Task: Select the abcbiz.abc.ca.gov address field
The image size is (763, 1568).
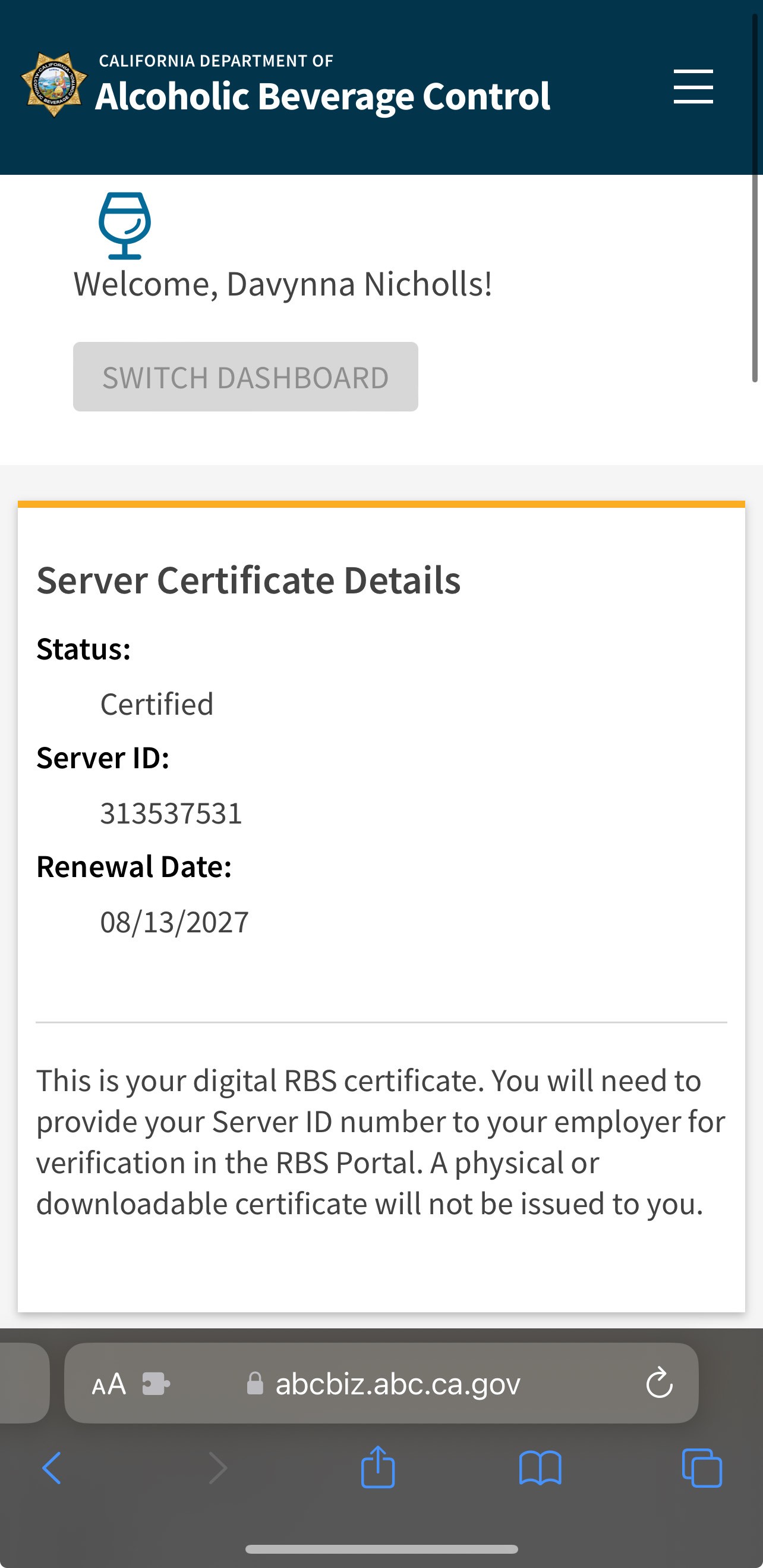Action: coord(398,1384)
